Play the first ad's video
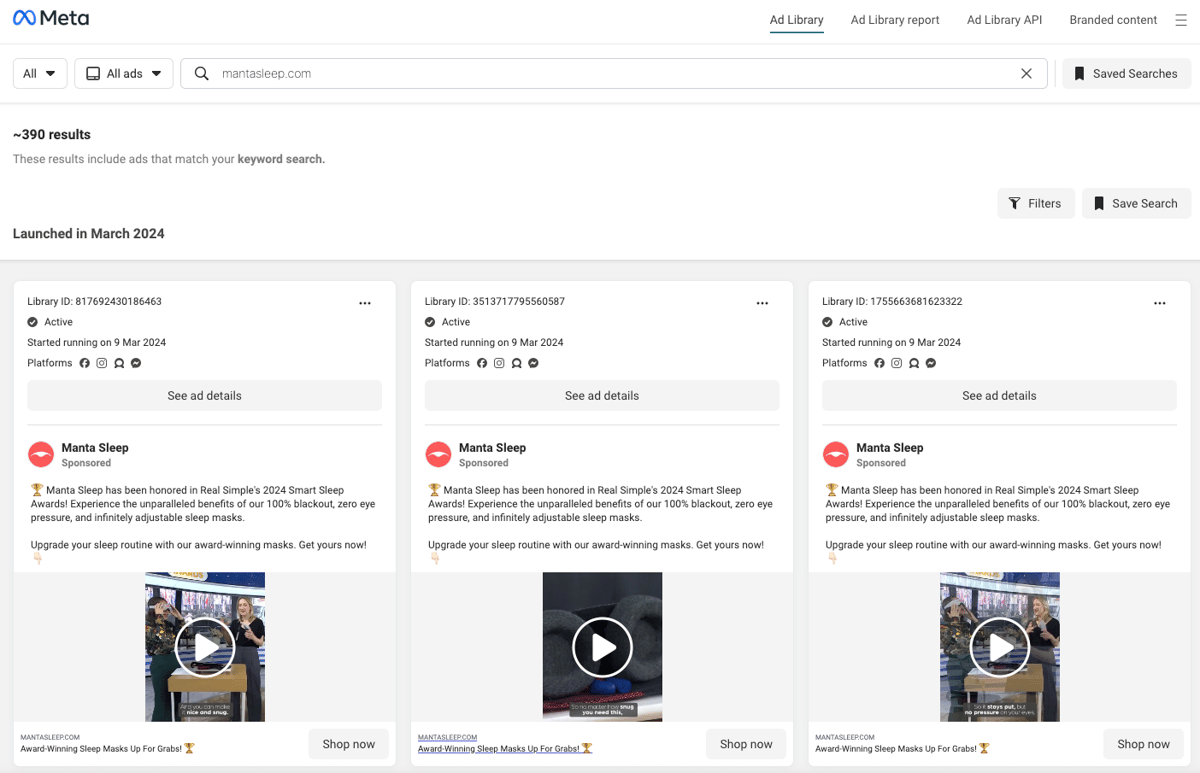This screenshot has height=773, width=1200. tap(205, 647)
